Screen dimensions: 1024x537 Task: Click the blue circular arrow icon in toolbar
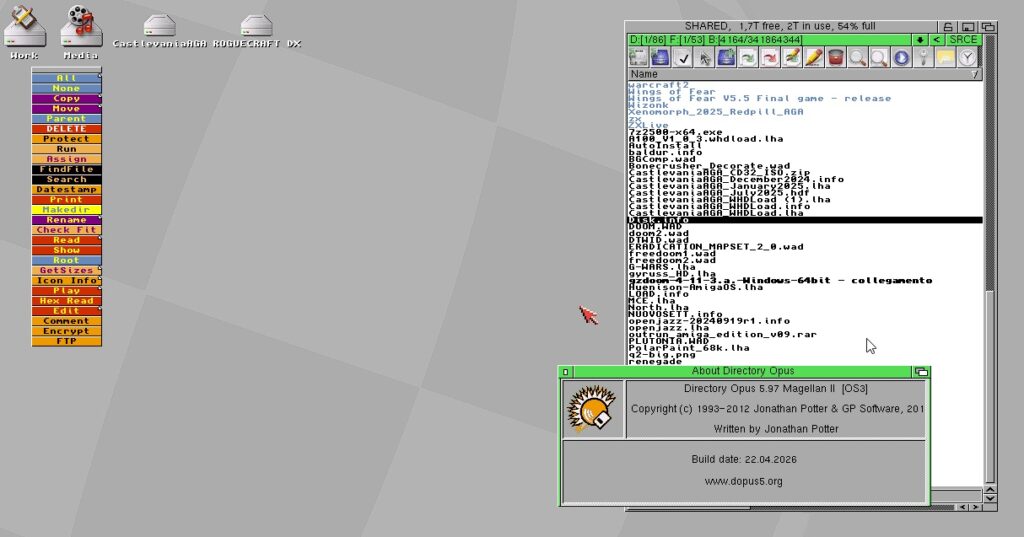click(x=901, y=58)
